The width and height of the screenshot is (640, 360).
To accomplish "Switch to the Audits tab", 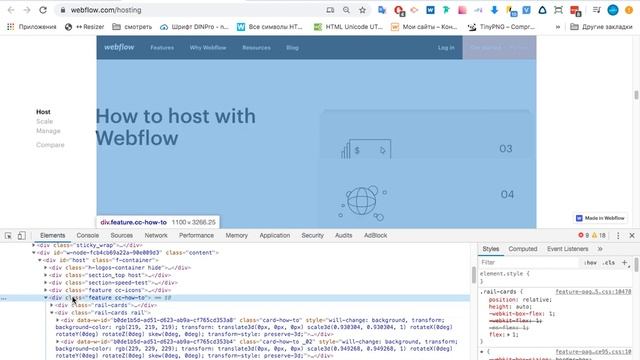I will pos(344,236).
